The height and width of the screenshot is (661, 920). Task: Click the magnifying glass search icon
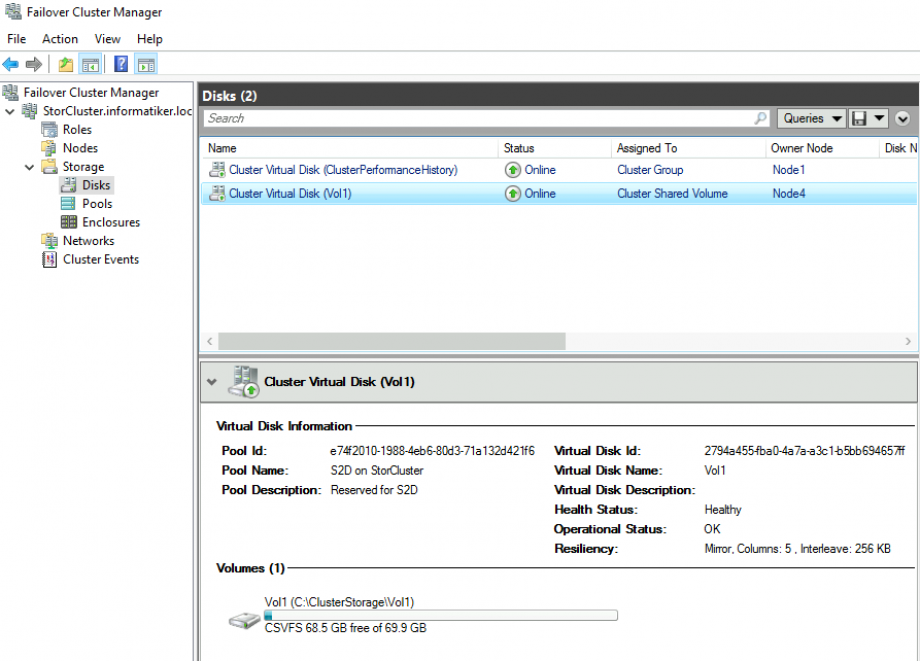[x=761, y=118]
